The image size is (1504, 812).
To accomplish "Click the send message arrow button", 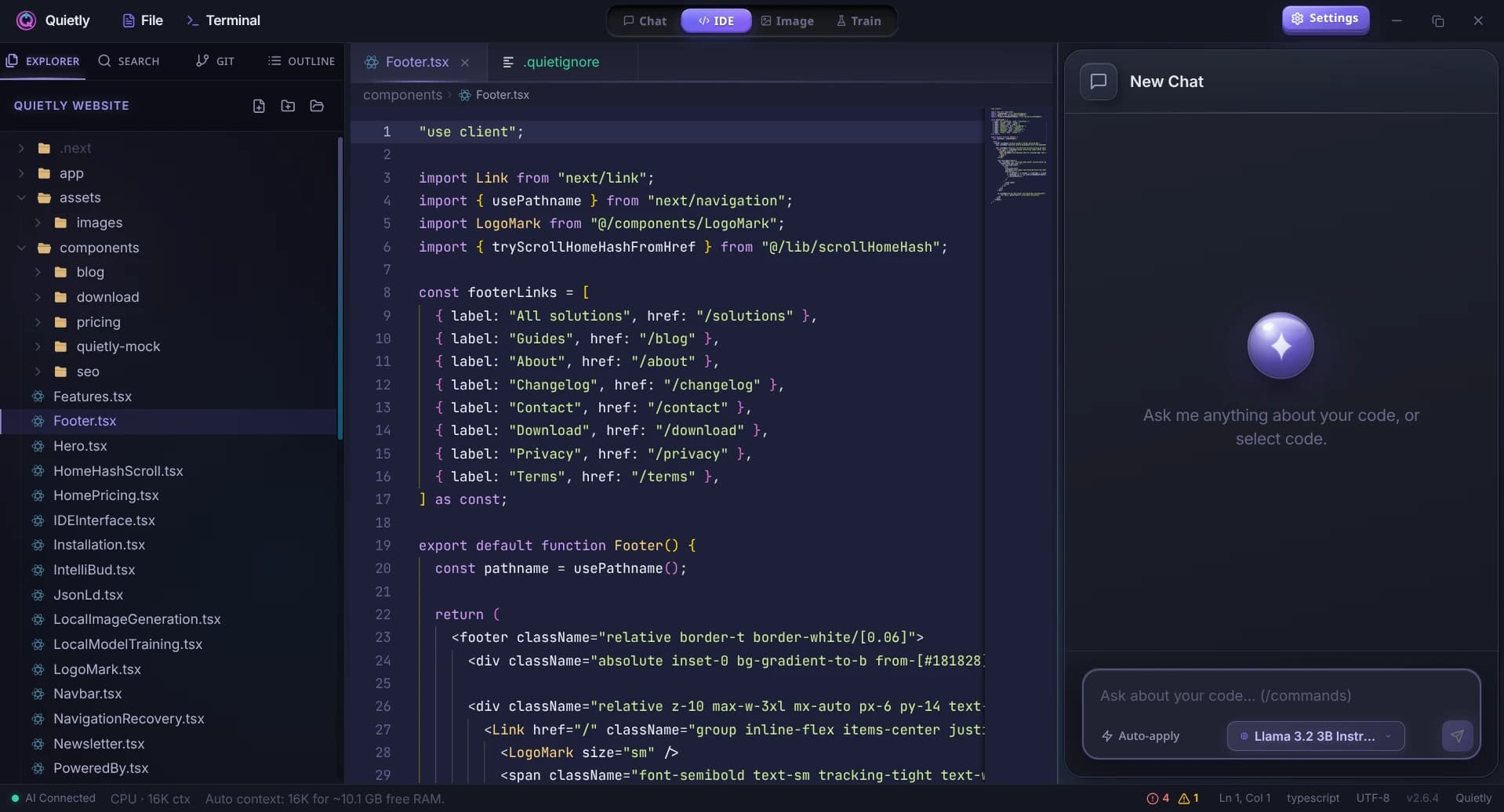I will click(1457, 736).
